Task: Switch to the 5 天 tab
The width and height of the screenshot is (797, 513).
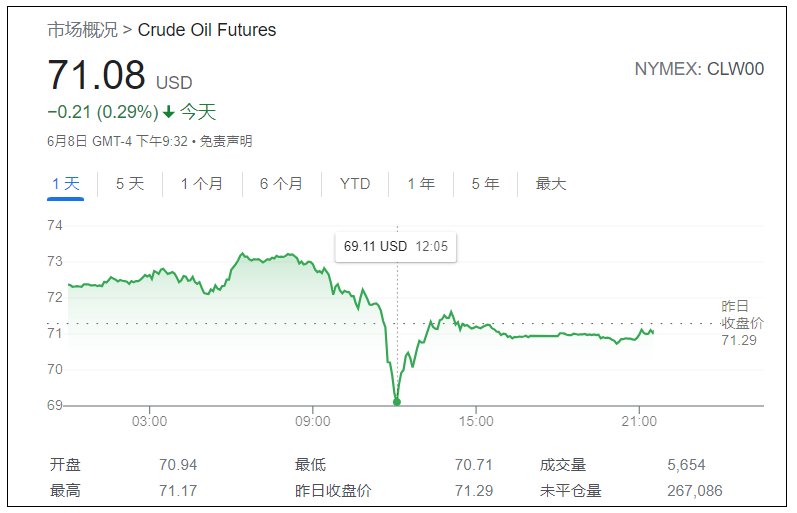Action: (x=130, y=184)
